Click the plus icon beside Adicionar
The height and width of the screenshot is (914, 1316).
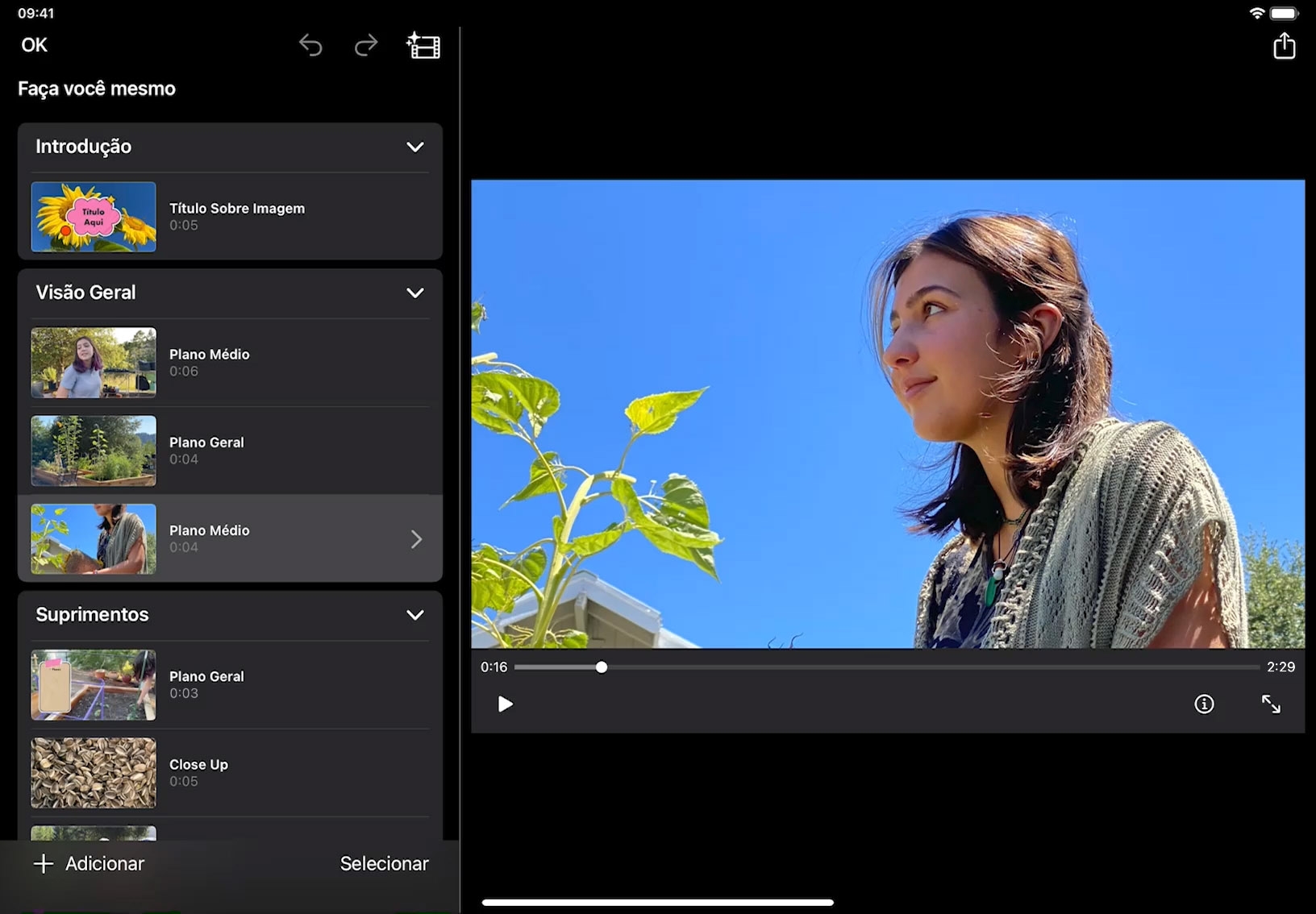pos(44,863)
